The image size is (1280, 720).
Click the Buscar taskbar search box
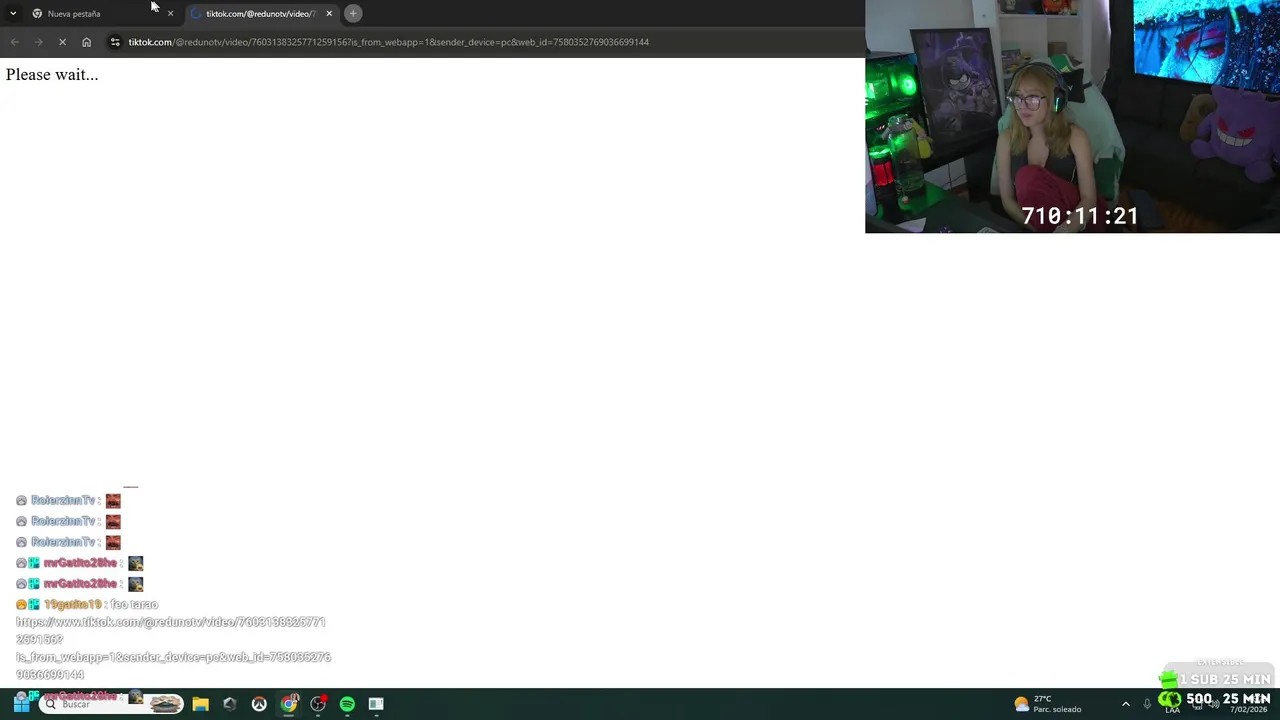click(113, 704)
